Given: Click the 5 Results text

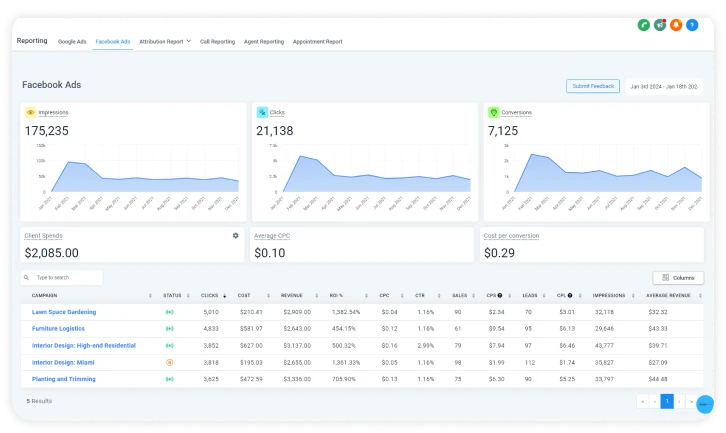Looking at the screenshot, I should pos(39,401).
